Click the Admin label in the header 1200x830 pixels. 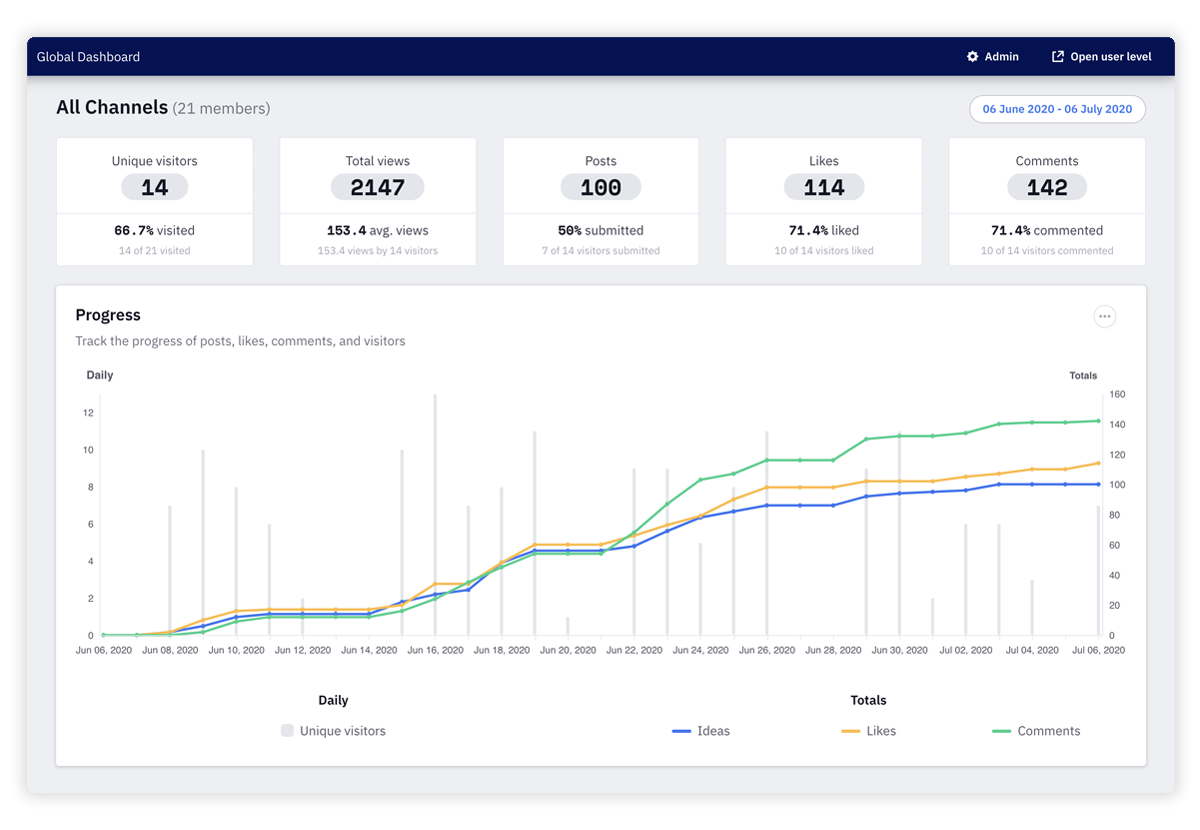(x=1001, y=57)
